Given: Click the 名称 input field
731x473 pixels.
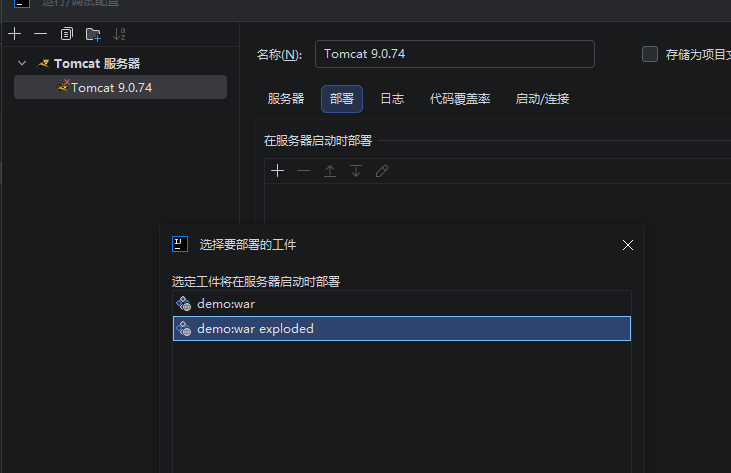Looking at the screenshot, I should [455, 54].
